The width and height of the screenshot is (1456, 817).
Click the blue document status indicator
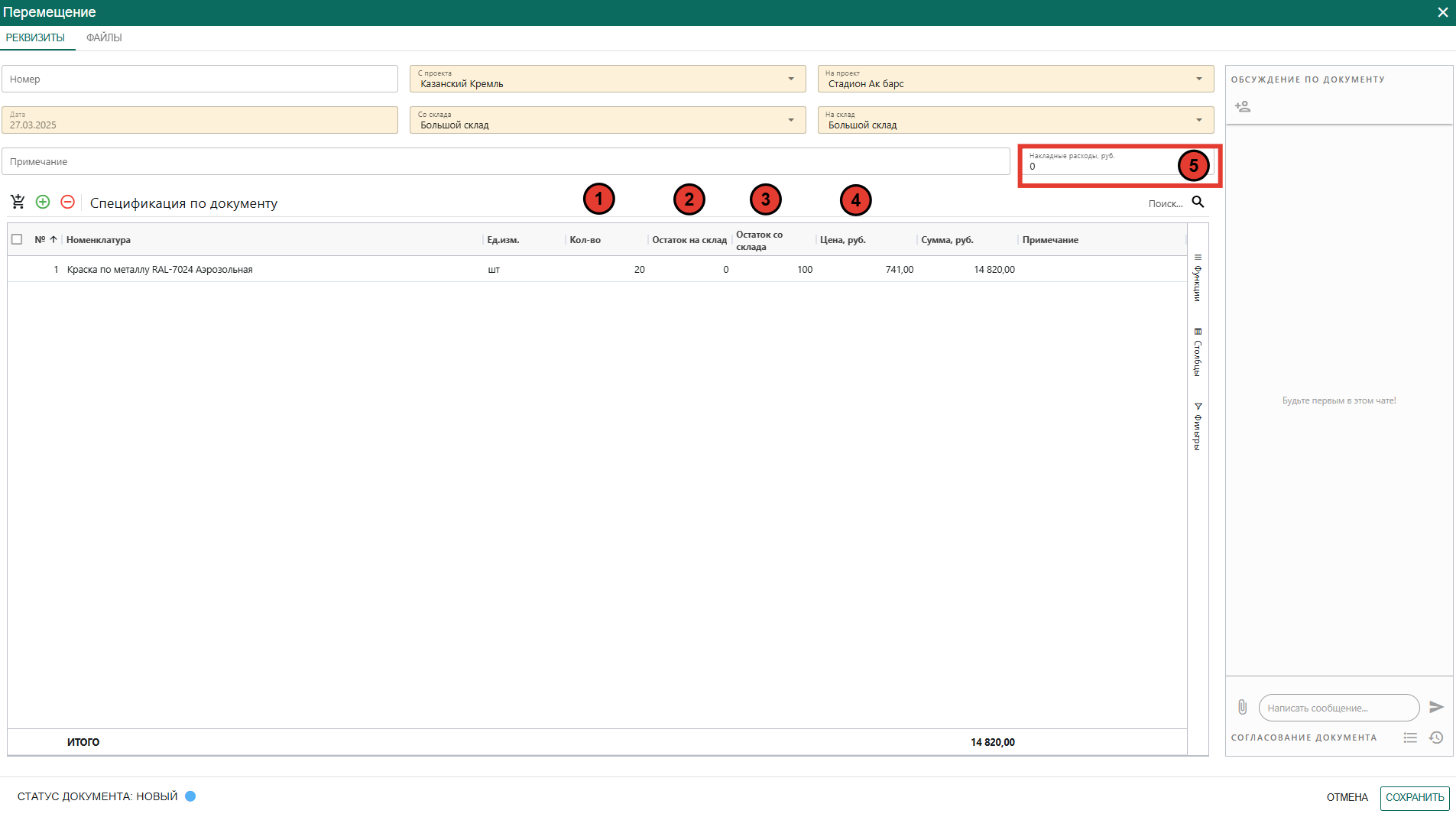click(x=190, y=796)
